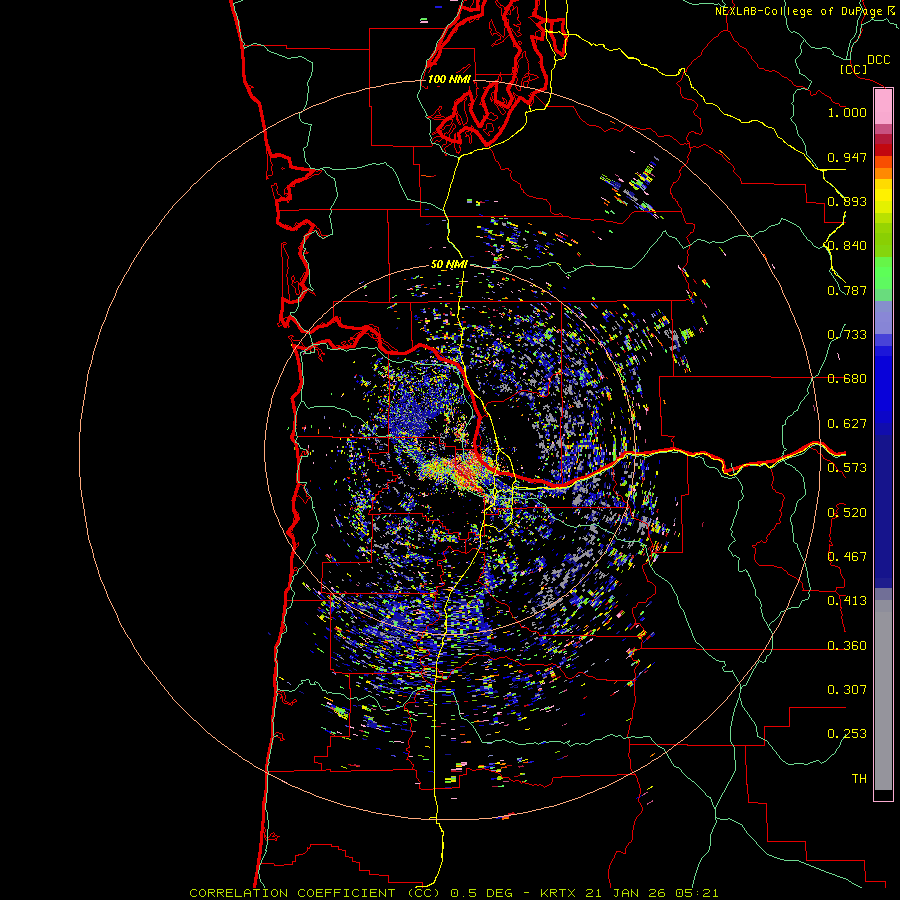Click the 0.787 color scale value

(847, 290)
